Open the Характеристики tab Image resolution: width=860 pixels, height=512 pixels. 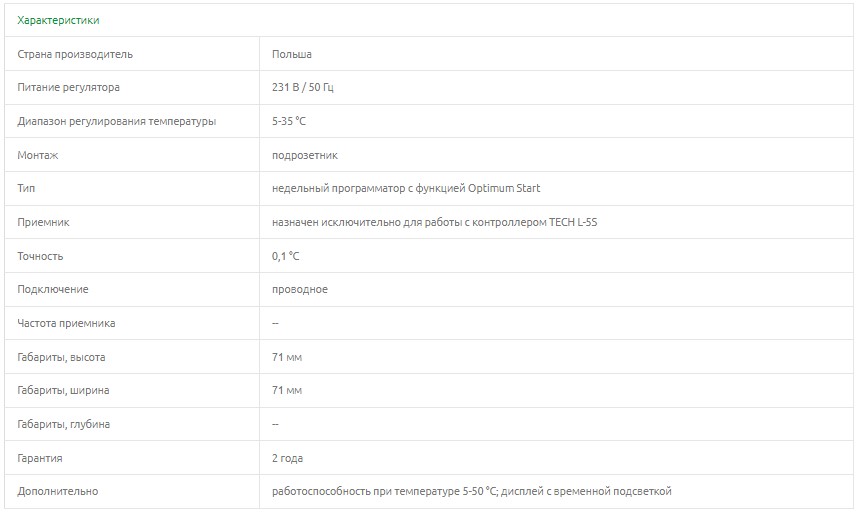pos(58,20)
